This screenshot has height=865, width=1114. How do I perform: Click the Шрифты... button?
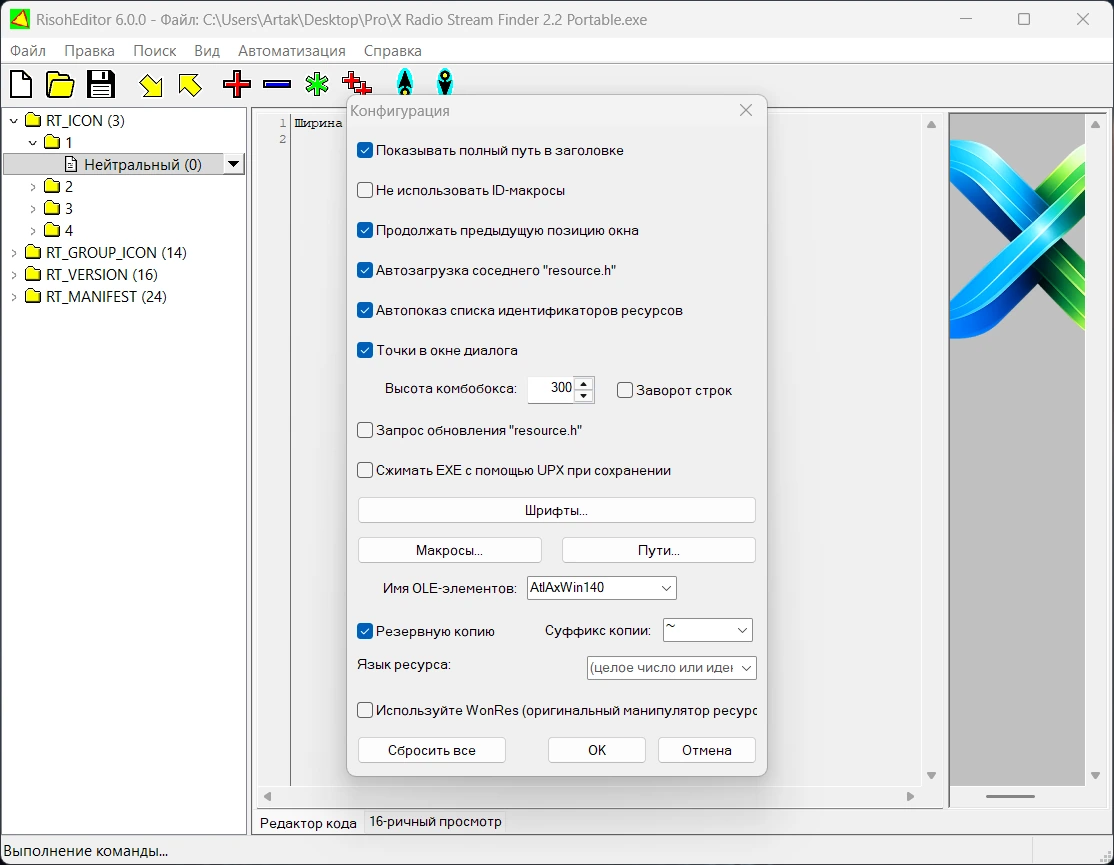coord(556,510)
